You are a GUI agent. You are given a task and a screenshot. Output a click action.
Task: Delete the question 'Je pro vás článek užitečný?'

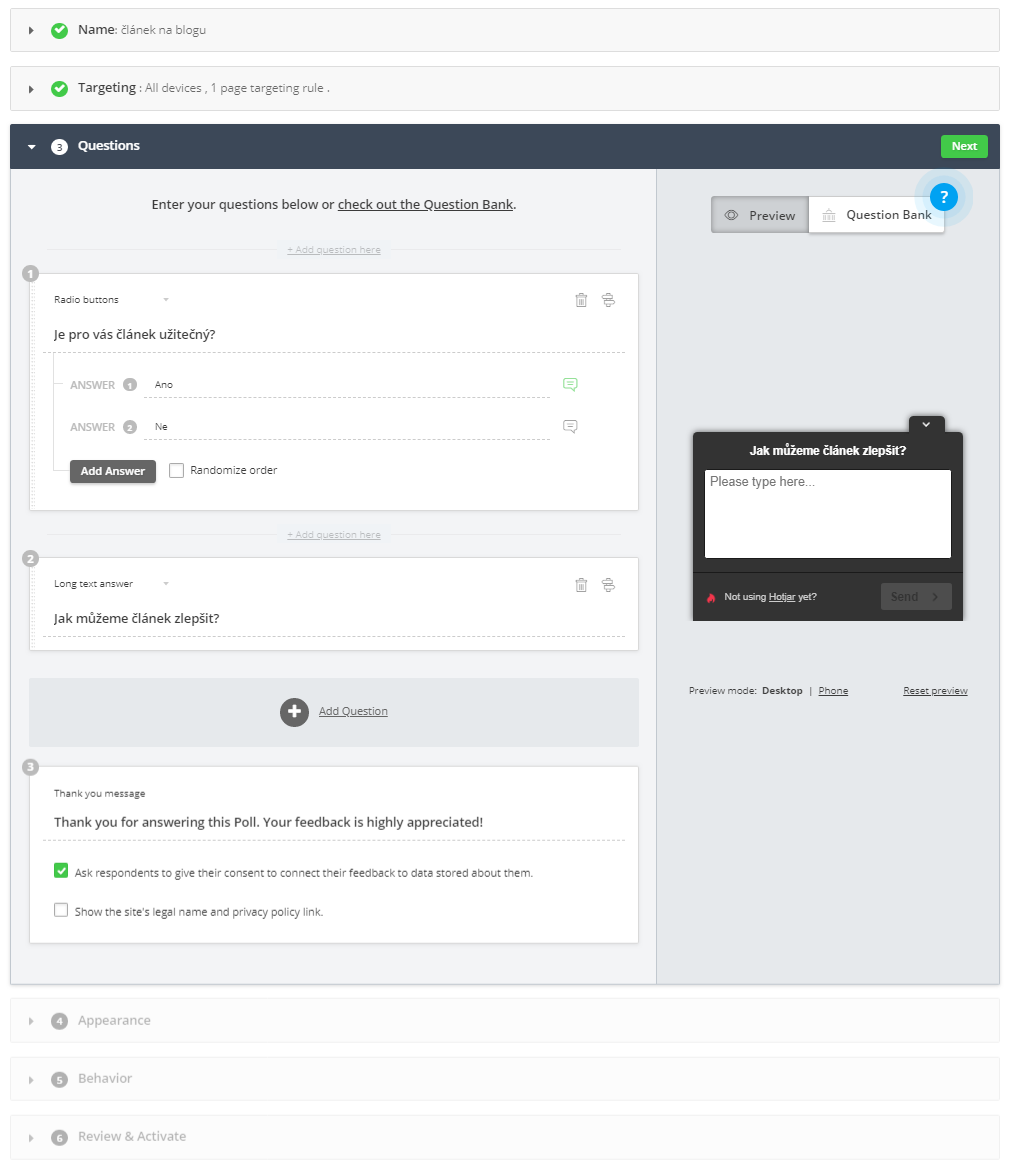click(x=581, y=300)
